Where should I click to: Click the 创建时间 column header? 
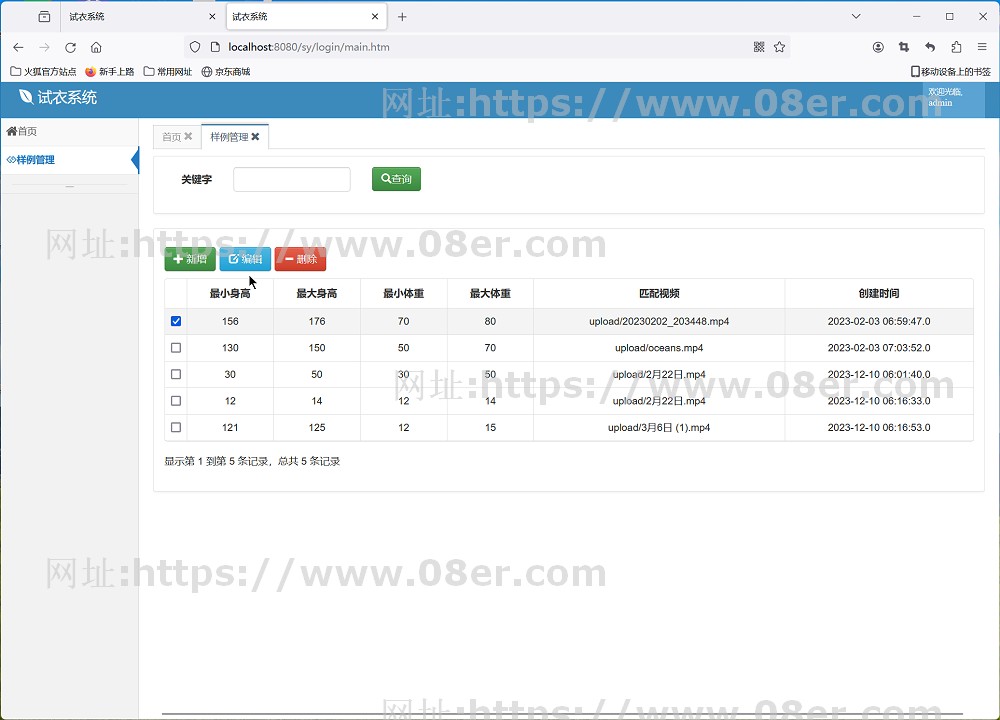pos(879,293)
